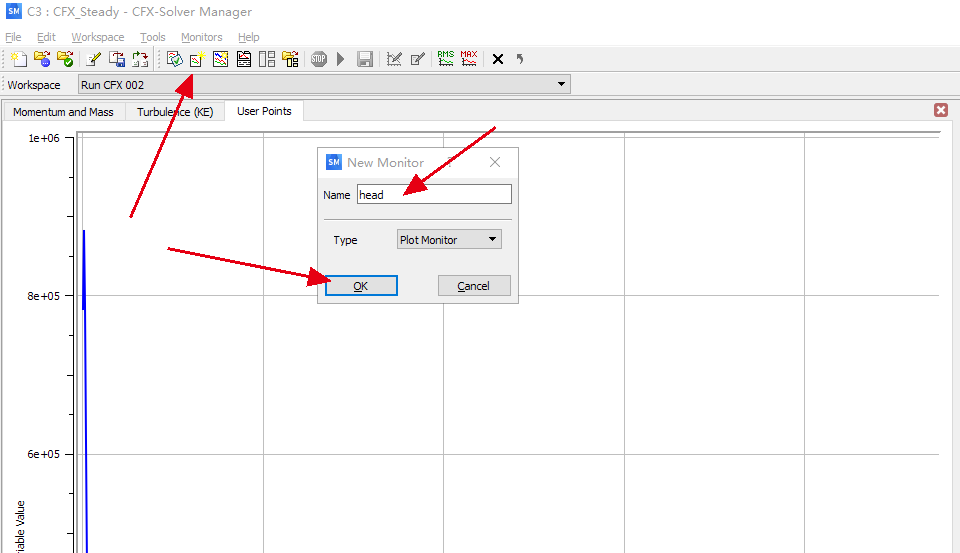Viewport: 960px width, 553px height.
Task: Click the New Monitor toolbar icon
Action: (197, 59)
